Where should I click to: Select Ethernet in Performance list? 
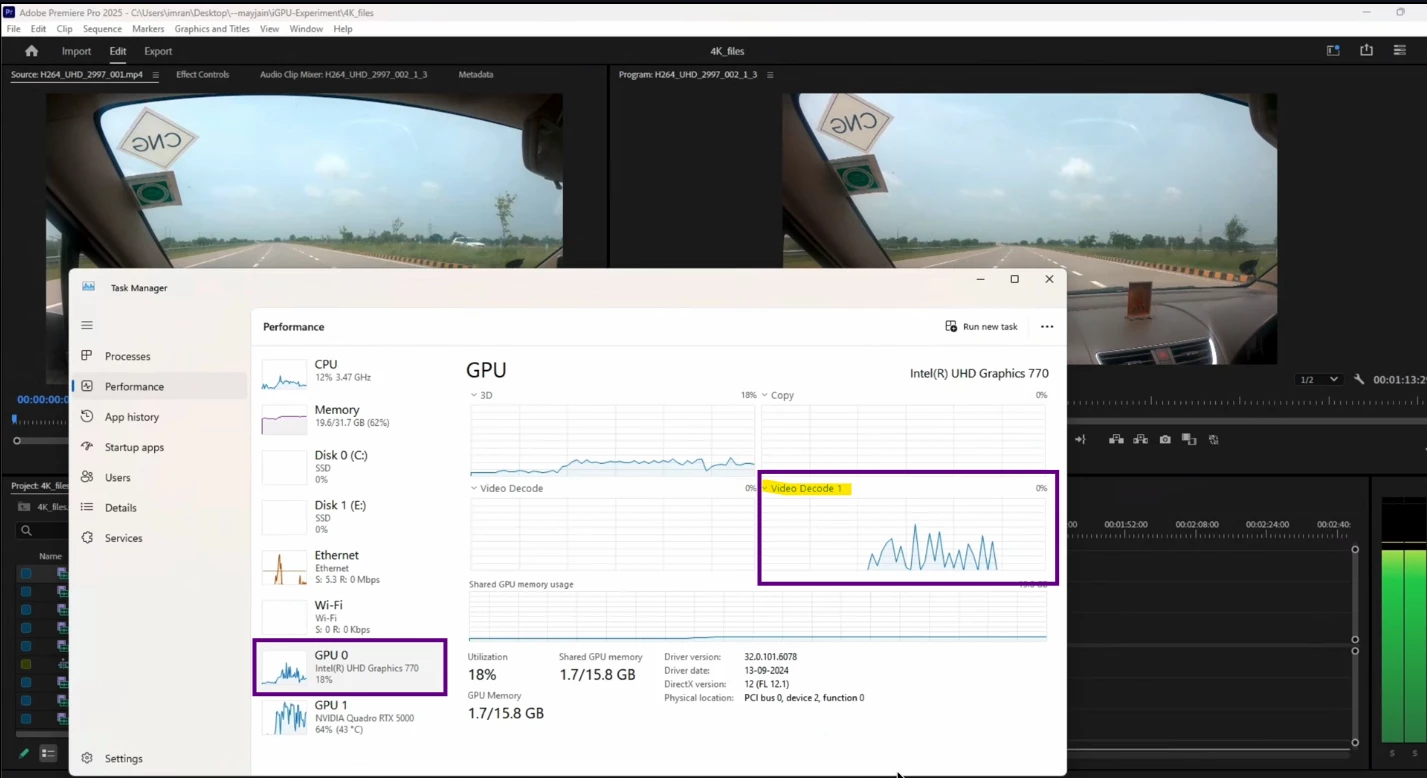(349, 567)
